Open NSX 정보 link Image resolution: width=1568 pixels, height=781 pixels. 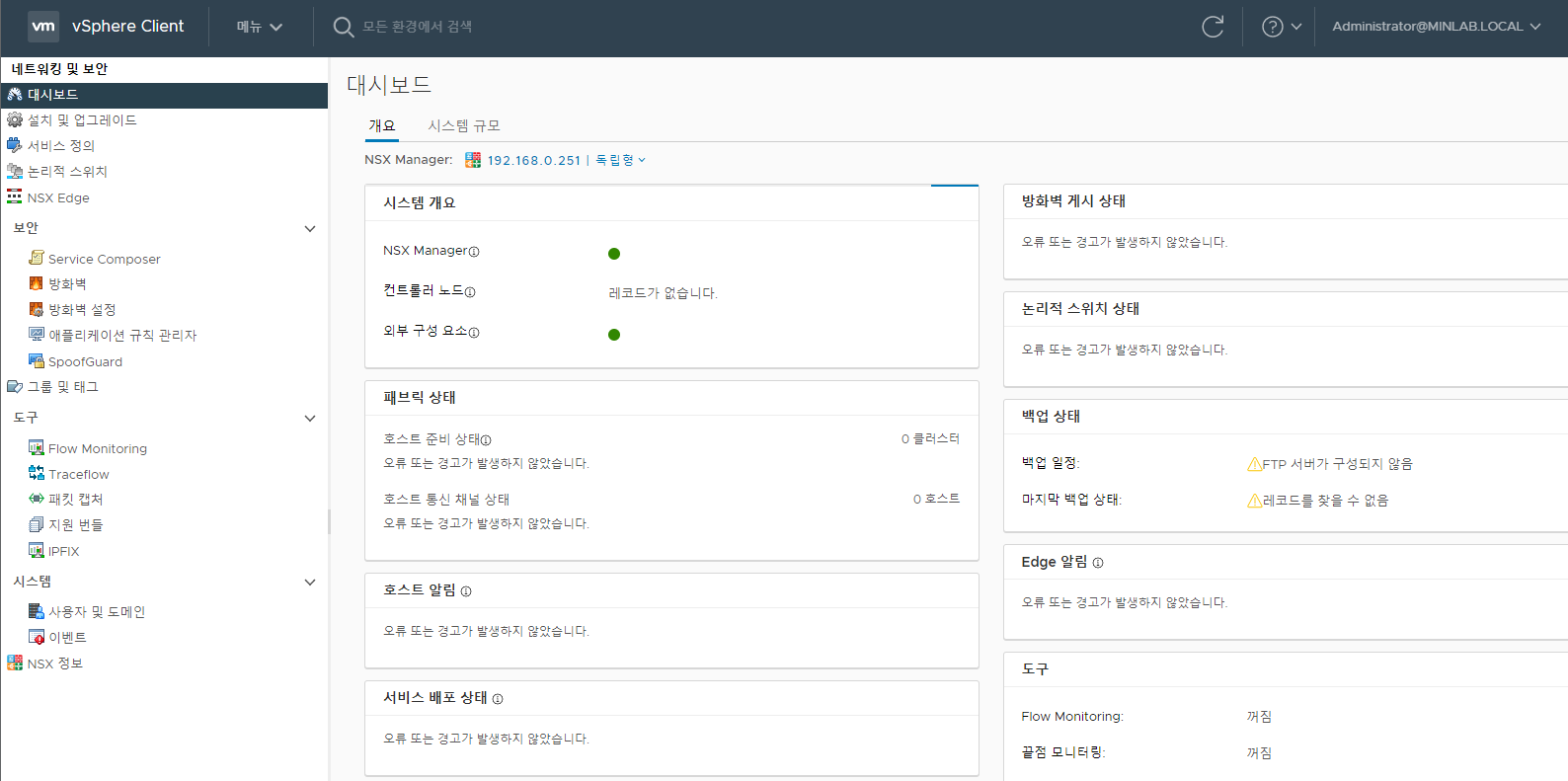coord(55,664)
